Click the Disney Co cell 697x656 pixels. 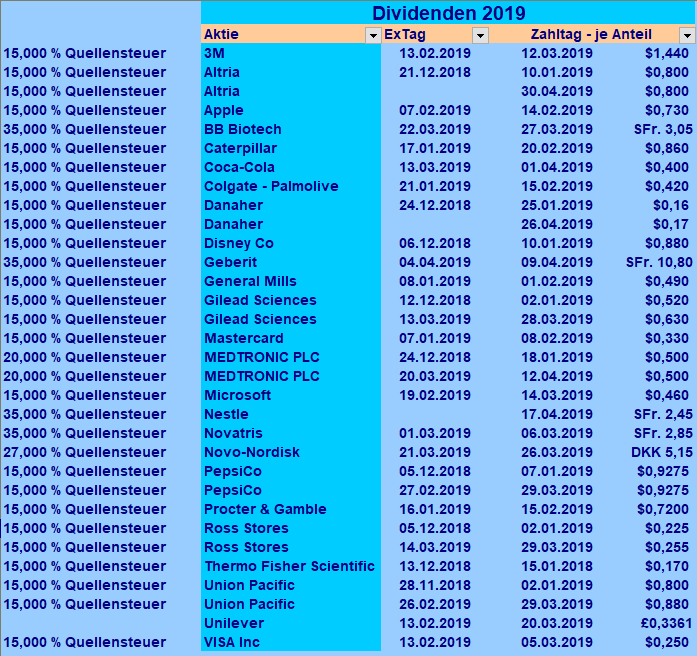[x=291, y=243]
